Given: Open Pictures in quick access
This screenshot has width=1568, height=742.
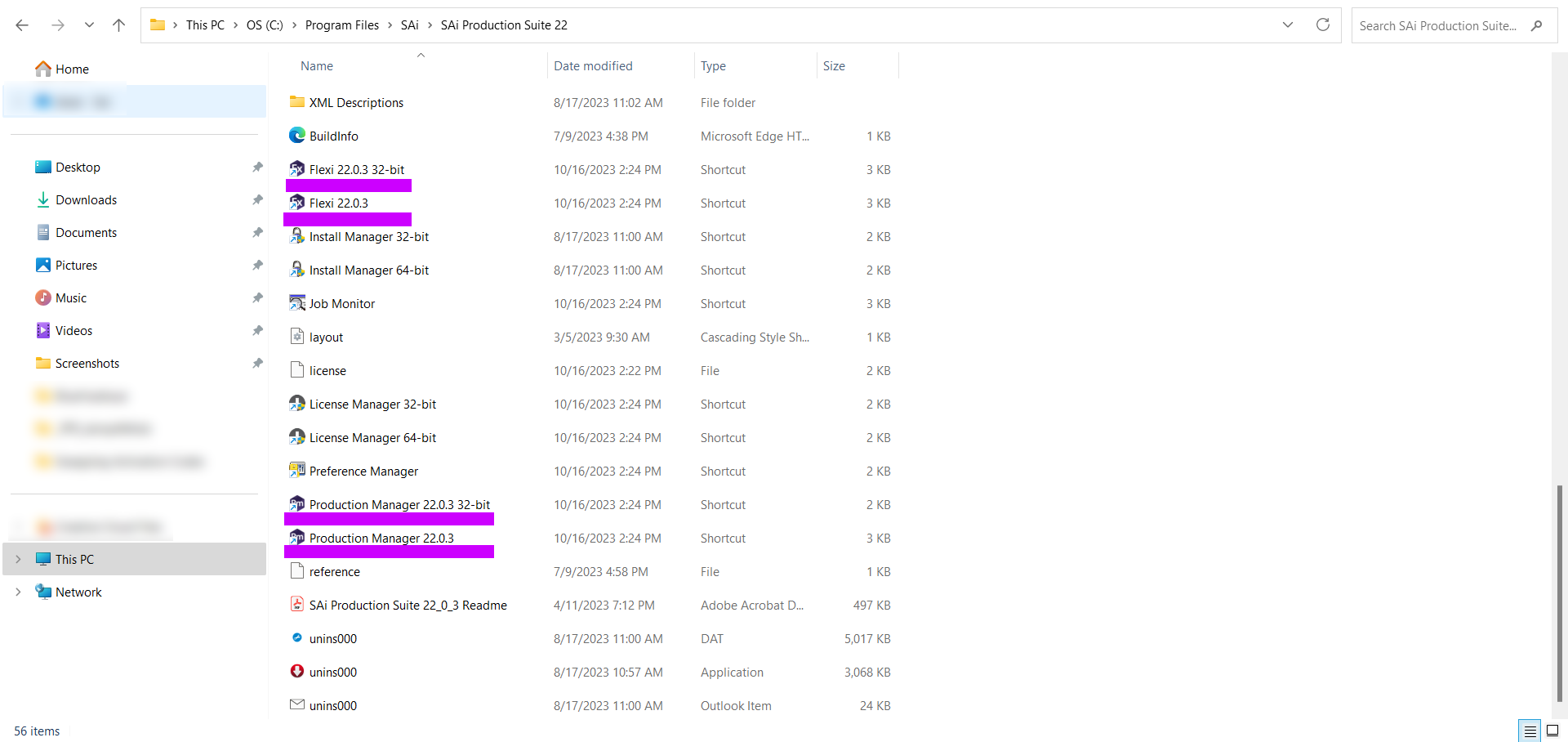Looking at the screenshot, I should [x=66, y=266].
